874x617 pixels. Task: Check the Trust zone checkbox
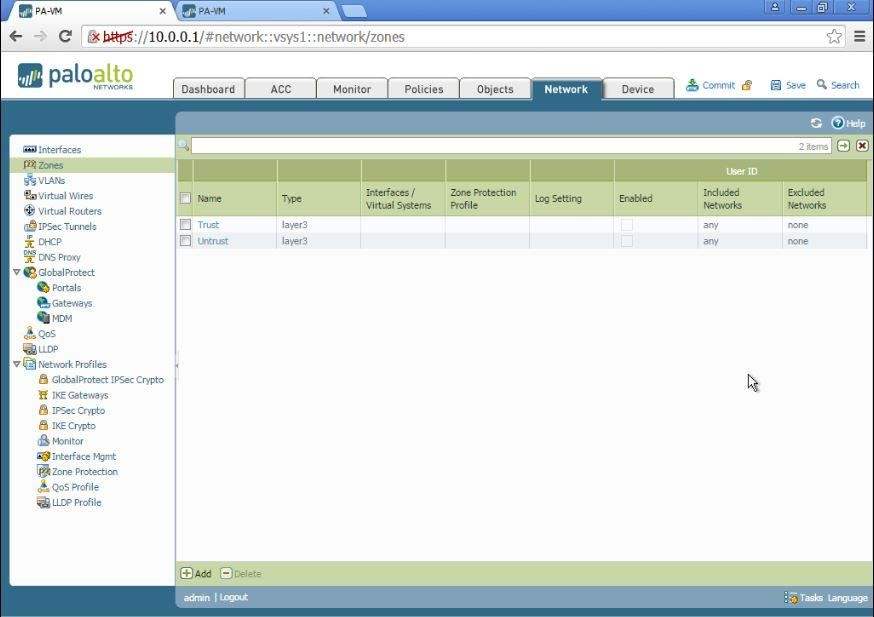coord(185,225)
